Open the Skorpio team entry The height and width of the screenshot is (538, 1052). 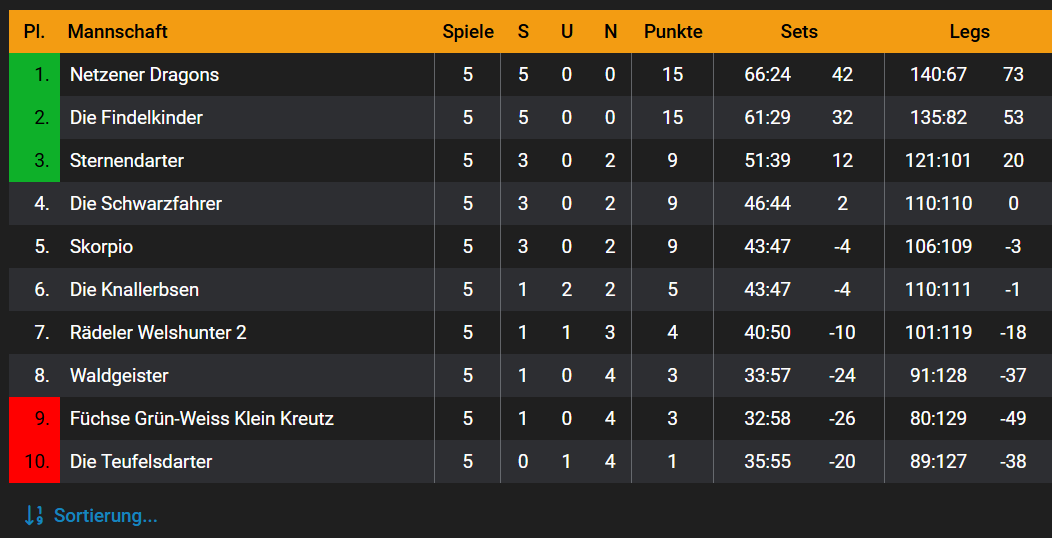tap(101, 246)
